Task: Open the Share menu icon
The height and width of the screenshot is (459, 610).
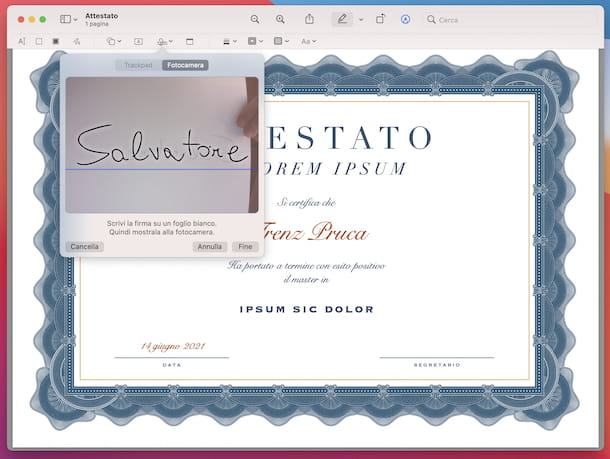Action: (310, 19)
